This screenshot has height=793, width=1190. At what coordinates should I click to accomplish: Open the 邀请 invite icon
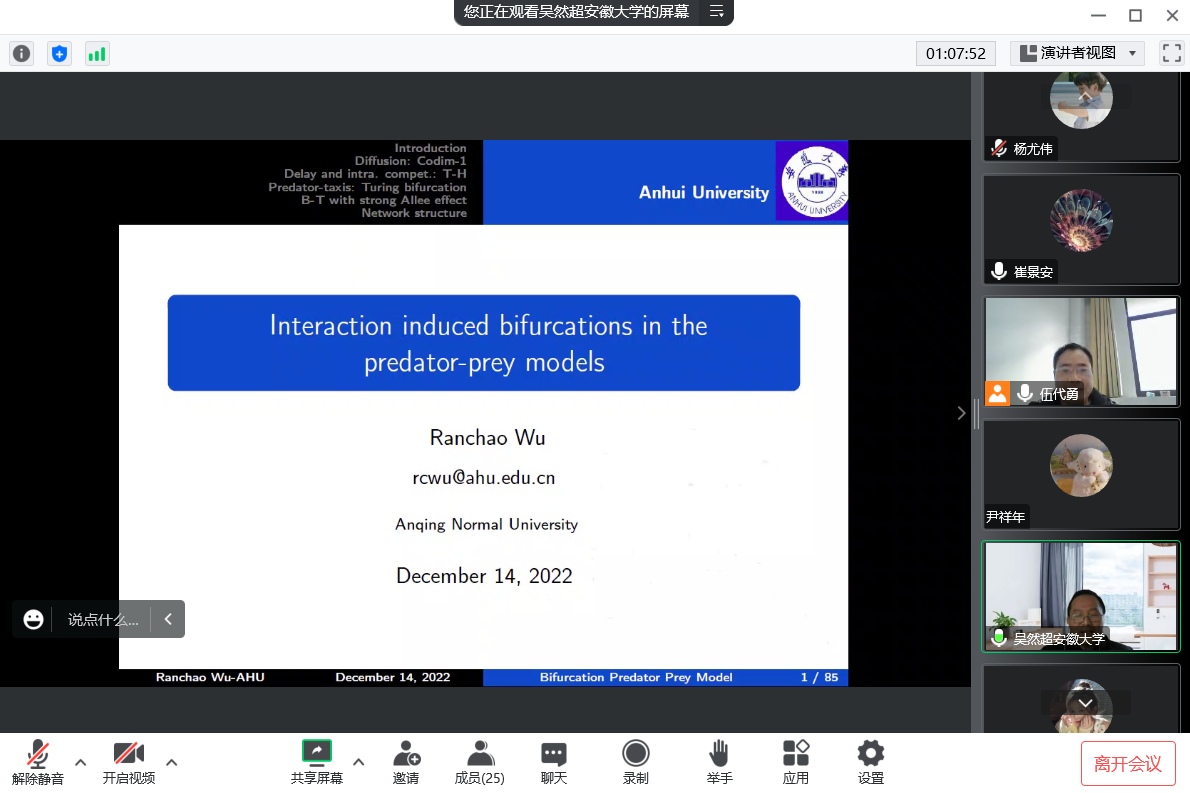(406, 762)
